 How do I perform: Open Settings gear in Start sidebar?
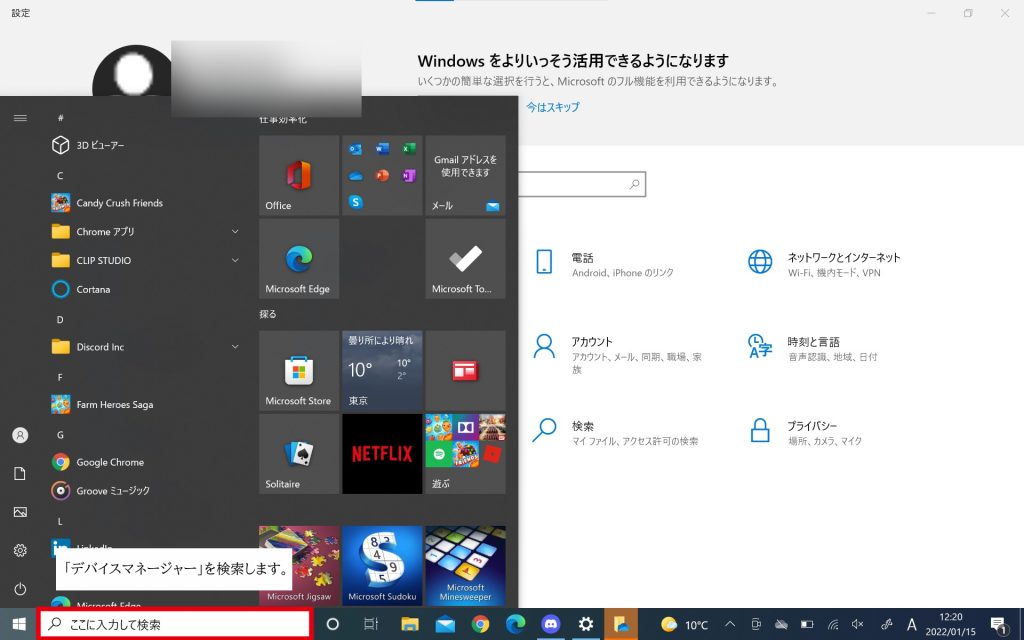pyautogui.click(x=20, y=551)
